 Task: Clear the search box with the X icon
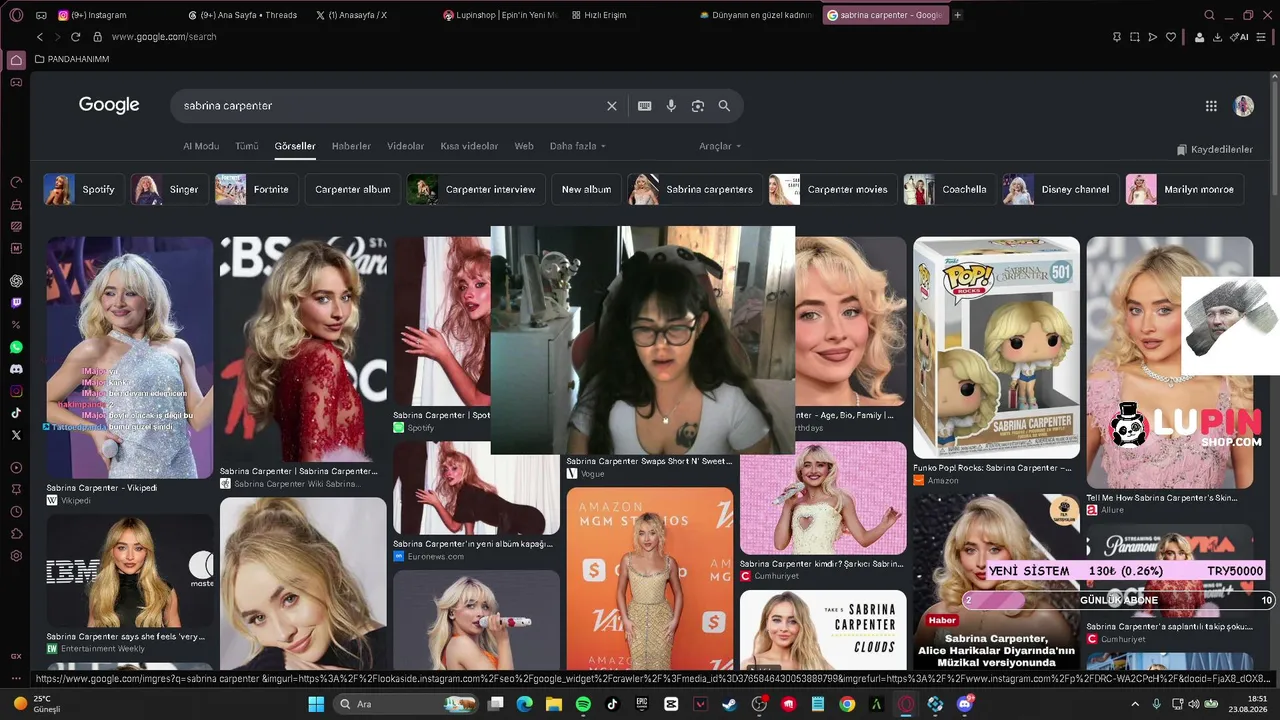[612, 106]
